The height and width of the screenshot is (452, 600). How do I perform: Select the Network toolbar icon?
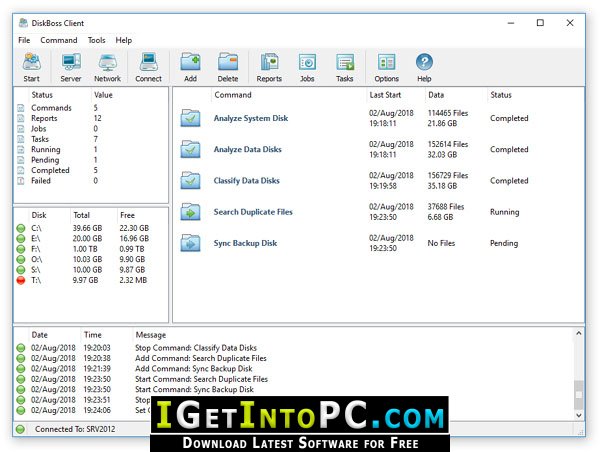pos(108,62)
